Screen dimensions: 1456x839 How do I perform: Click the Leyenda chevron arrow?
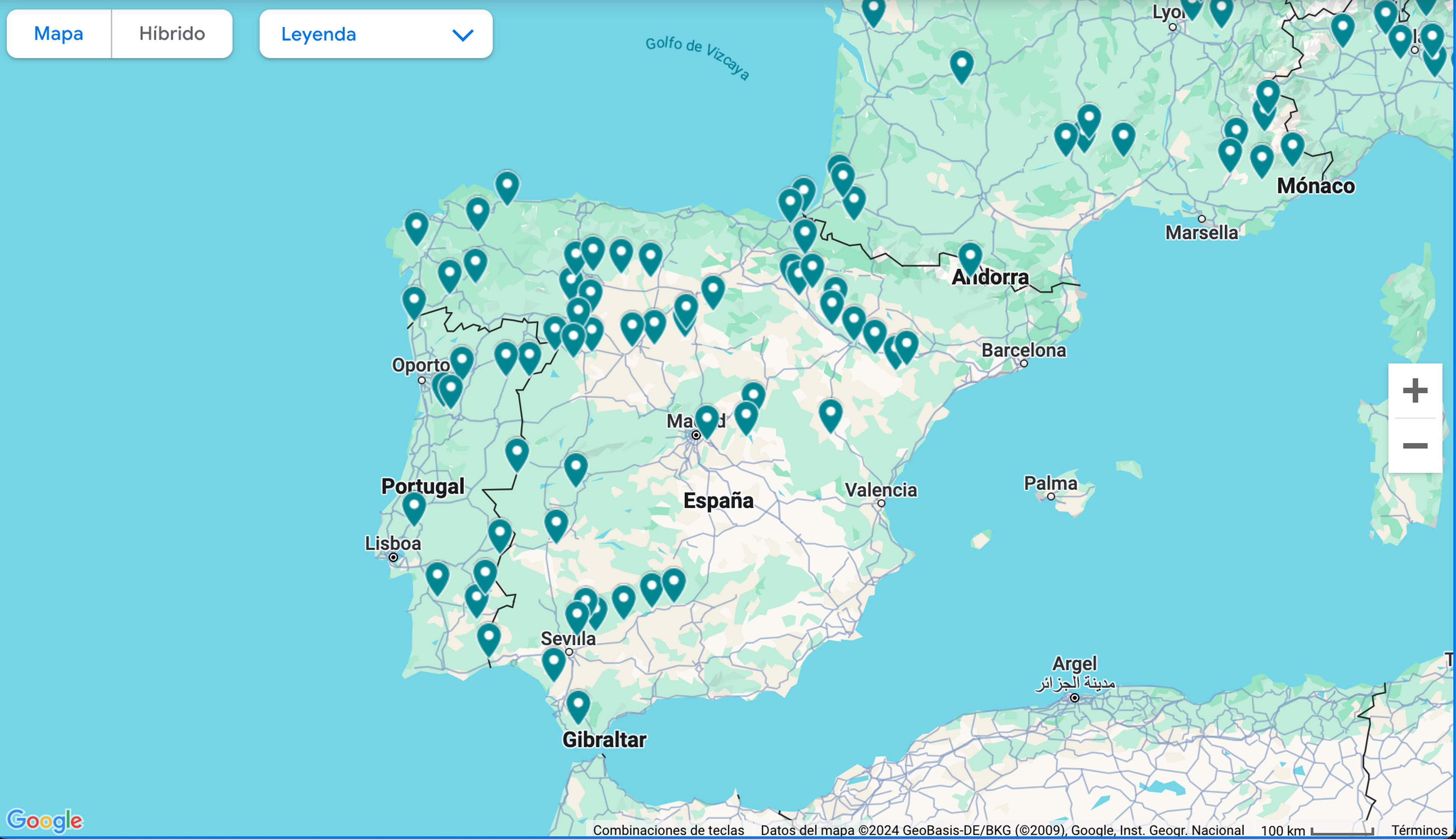click(463, 35)
